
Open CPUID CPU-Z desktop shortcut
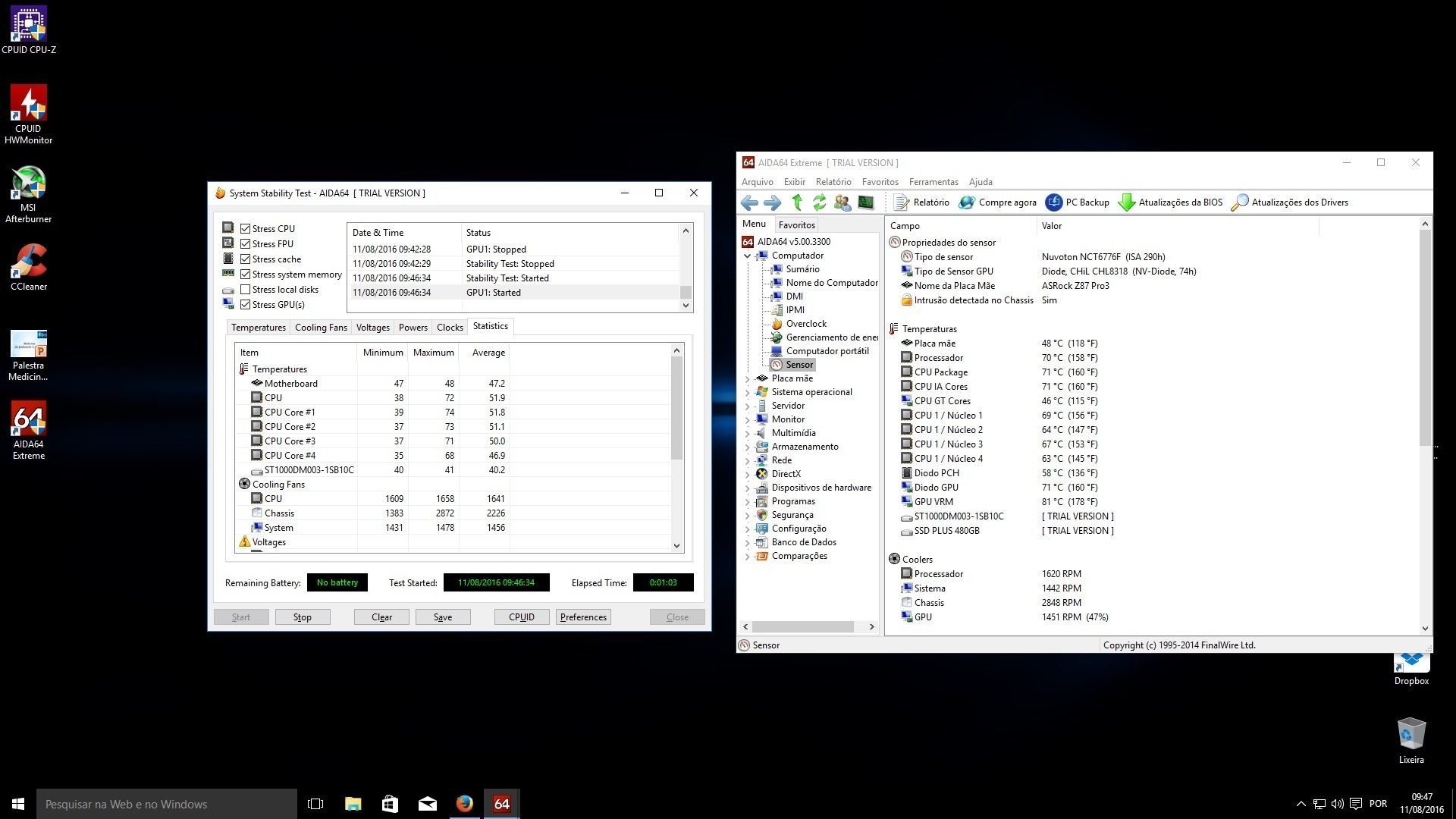[29, 30]
